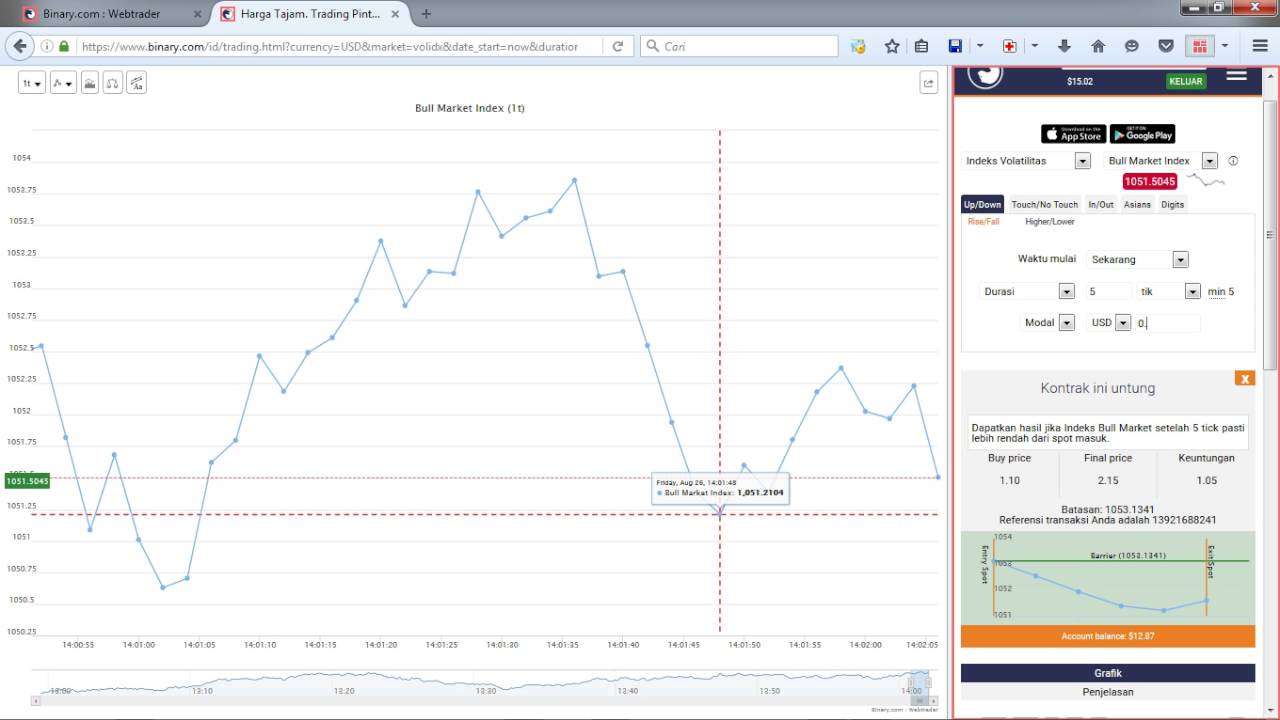1280x720 pixels.
Task: Click the green 1051.5045 price label
Action: 27,481
